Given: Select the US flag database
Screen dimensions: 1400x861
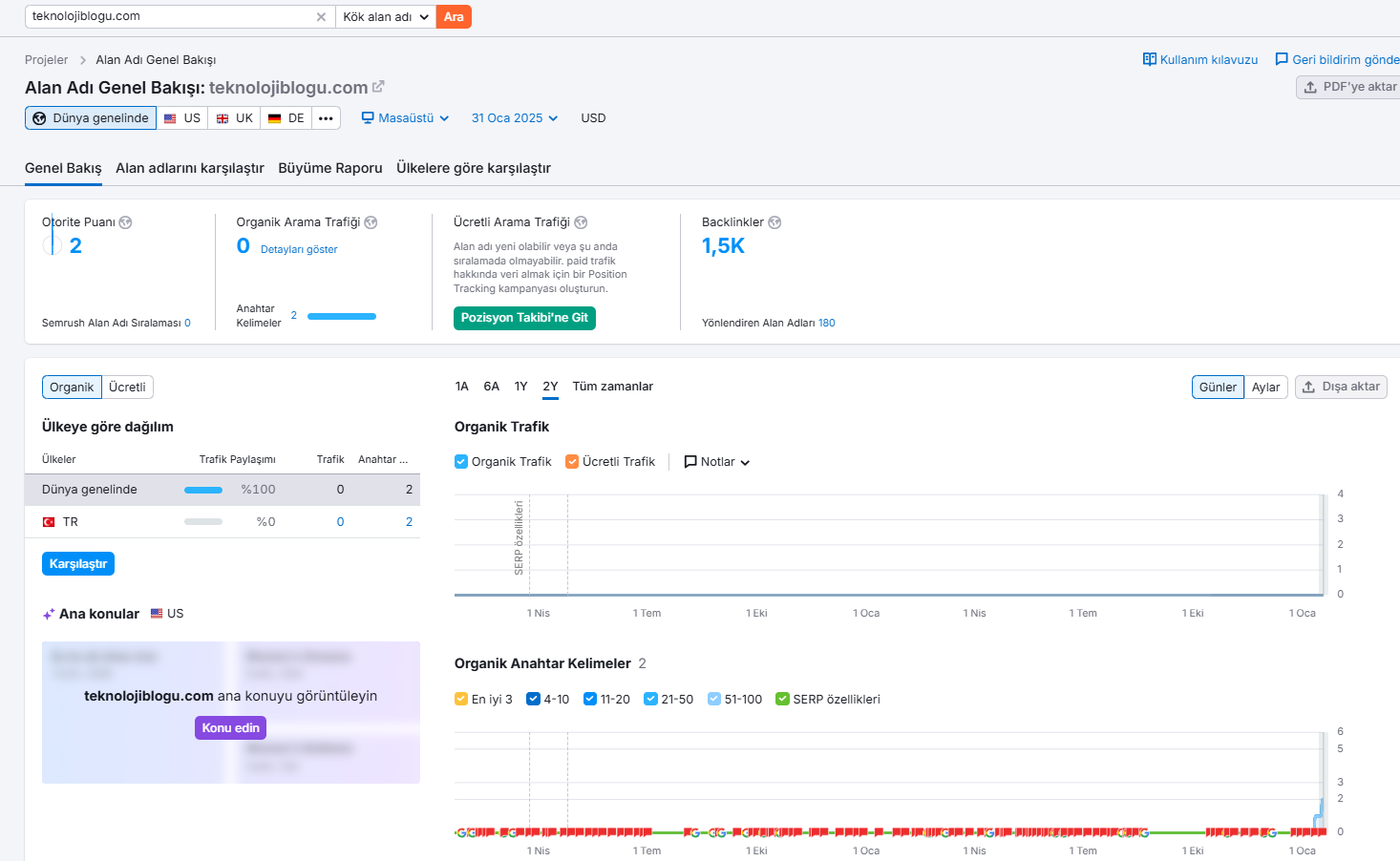Looking at the screenshot, I should (182, 118).
